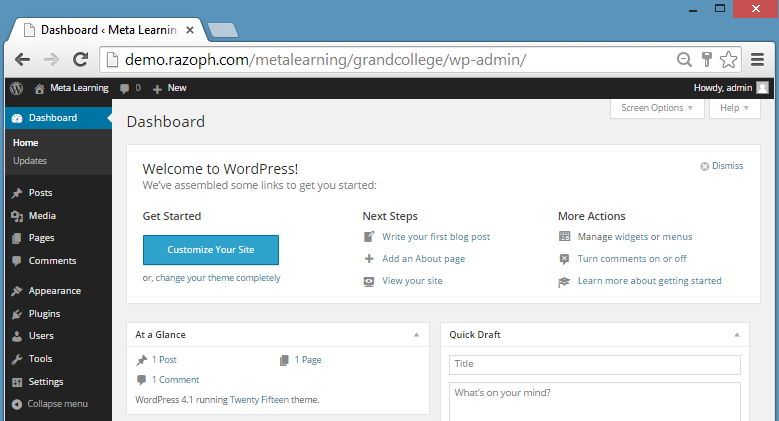The height and width of the screenshot is (421, 779).
Task: Click change your theme completely link
Action: (218, 278)
